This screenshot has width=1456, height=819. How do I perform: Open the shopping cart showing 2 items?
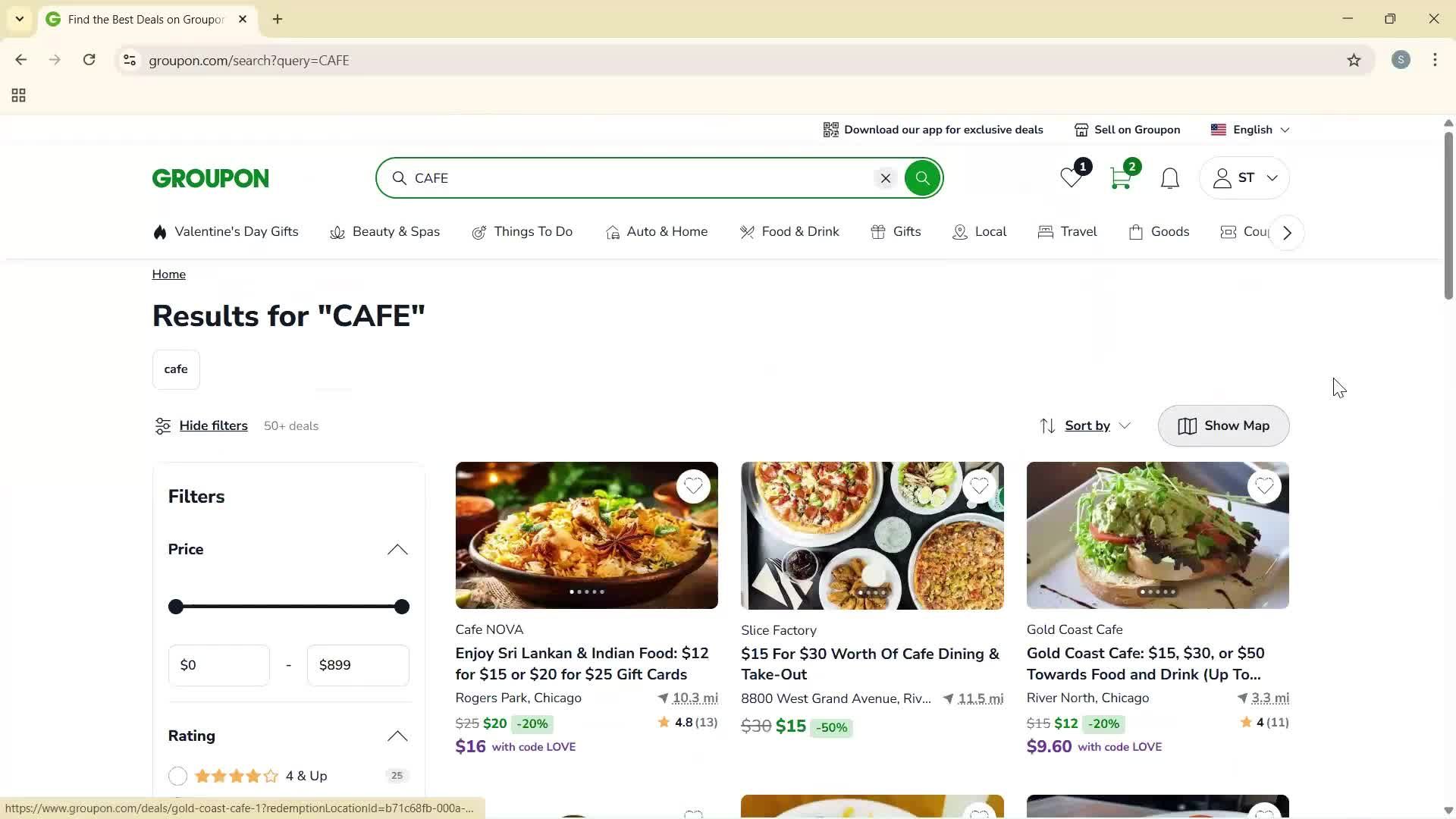1121,177
